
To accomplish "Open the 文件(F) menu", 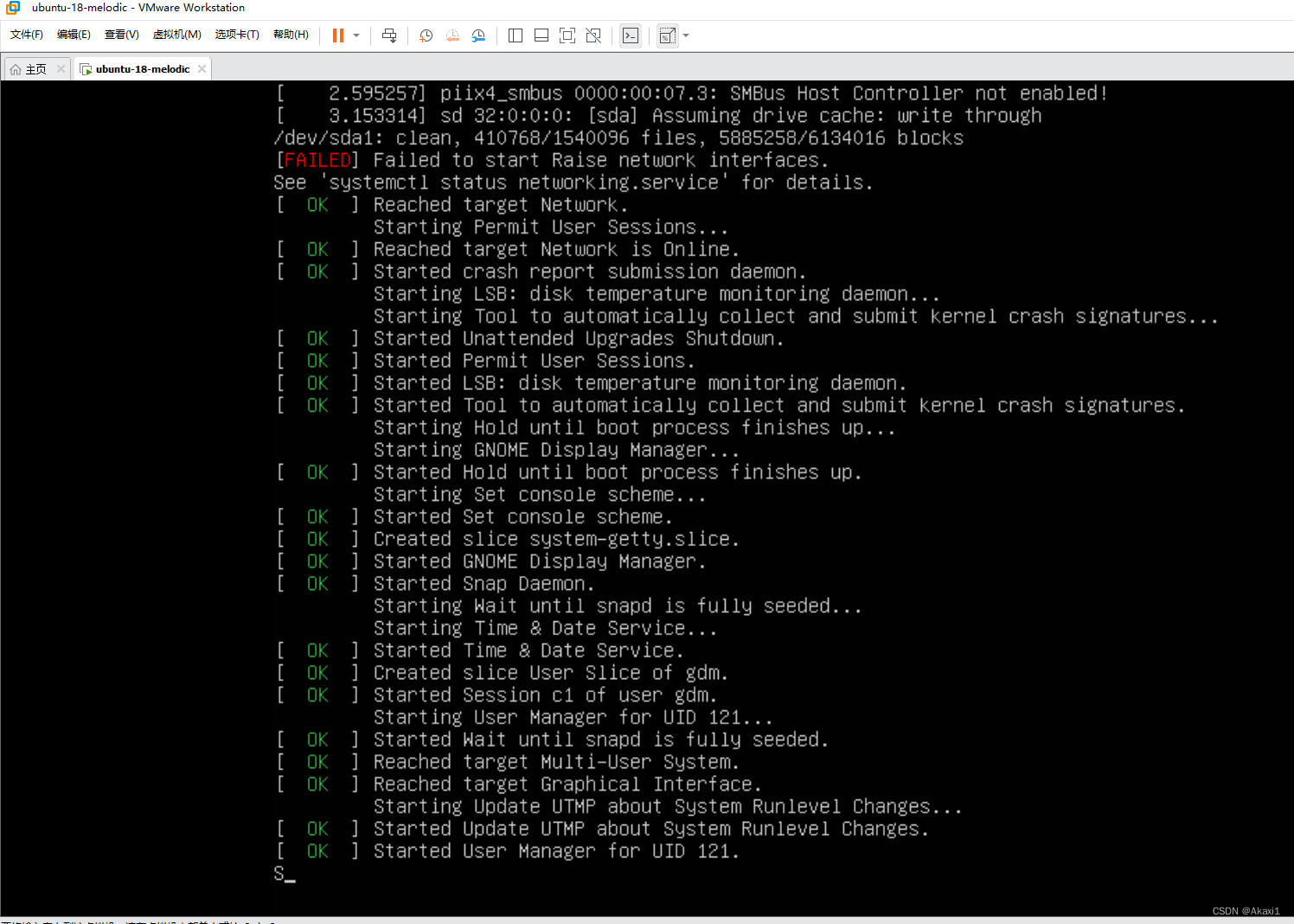I will [27, 35].
